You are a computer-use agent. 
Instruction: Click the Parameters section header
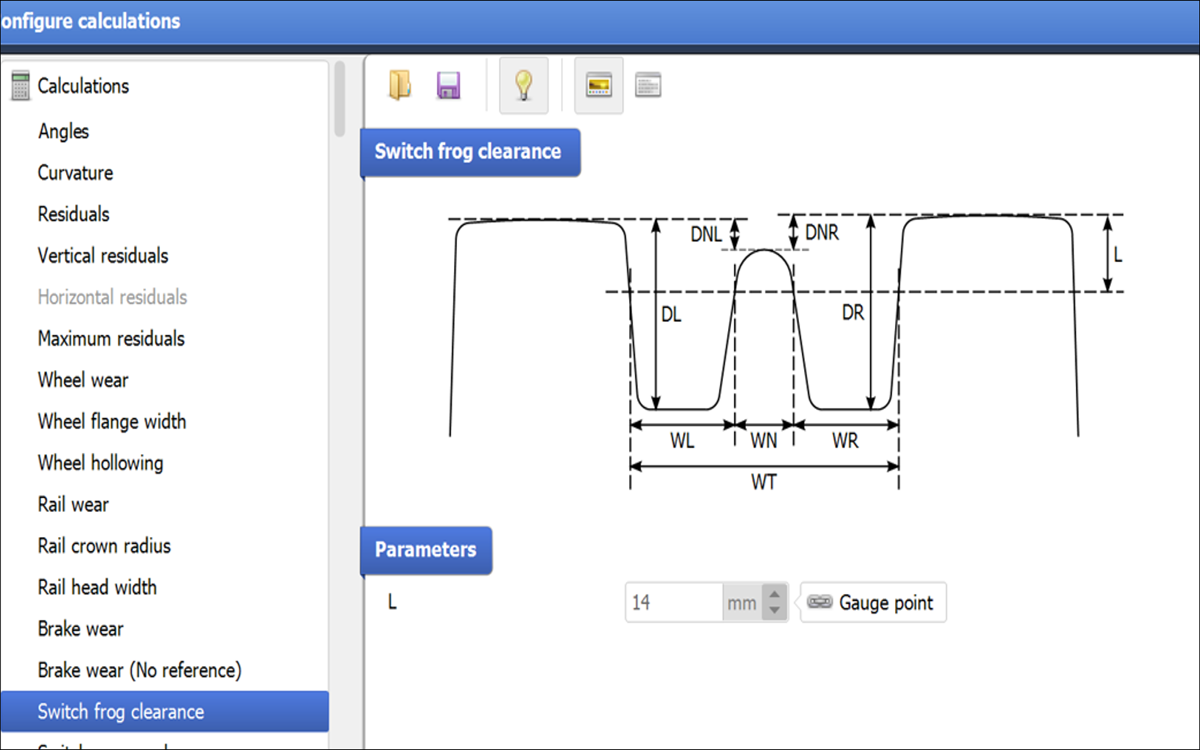tap(426, 550)
